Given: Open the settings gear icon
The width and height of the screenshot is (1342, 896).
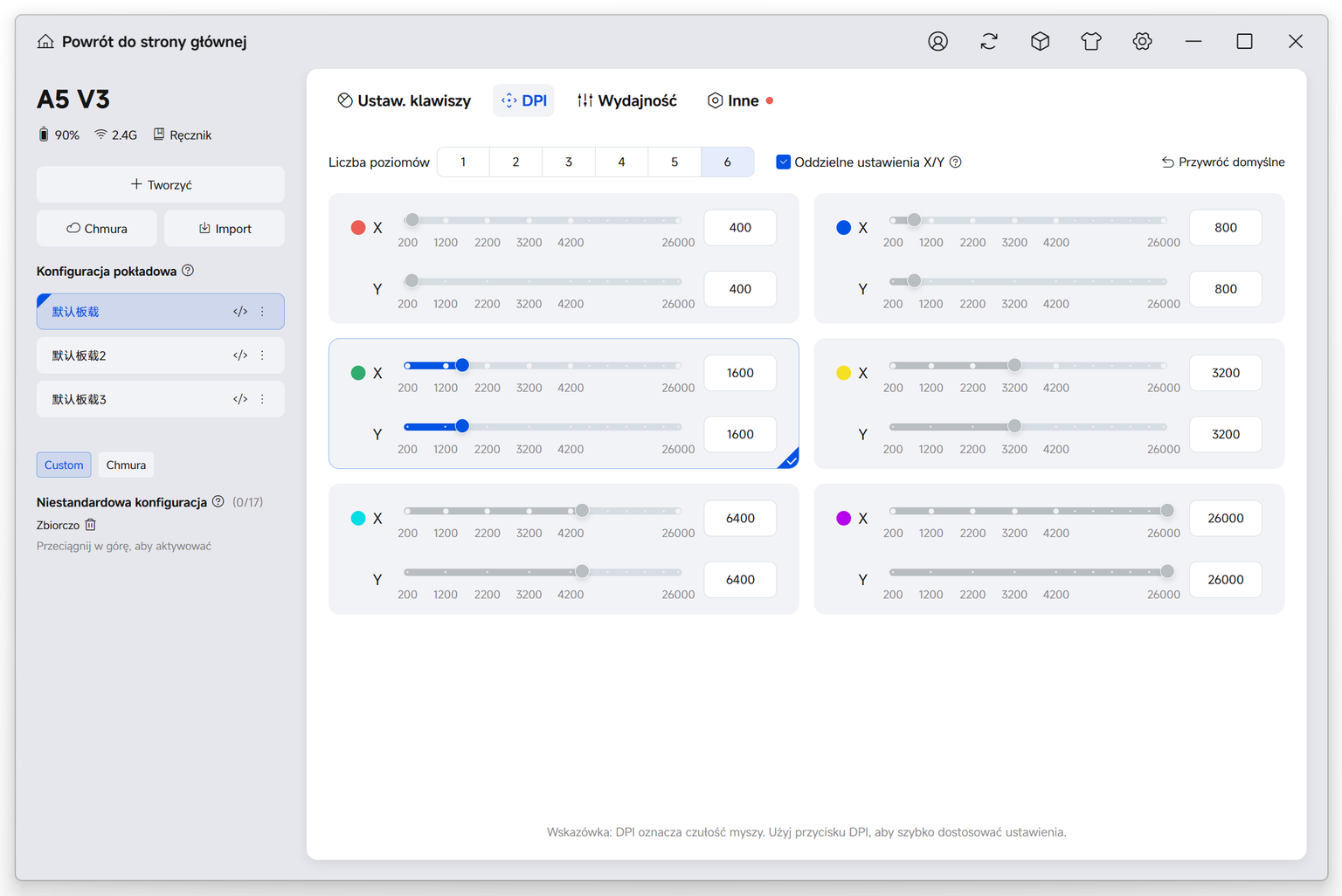Looking at the screenshot, I should 1142,41.
